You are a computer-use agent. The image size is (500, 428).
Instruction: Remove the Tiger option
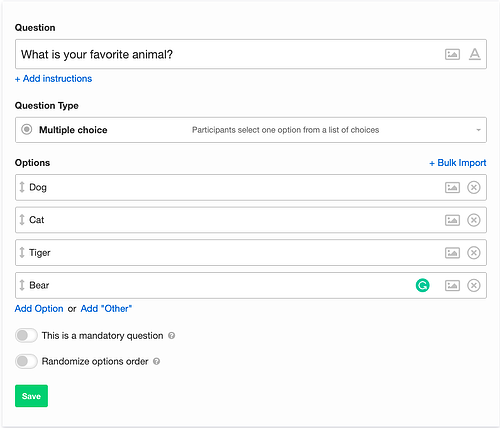pyautogui.click(x=474, y=253)
